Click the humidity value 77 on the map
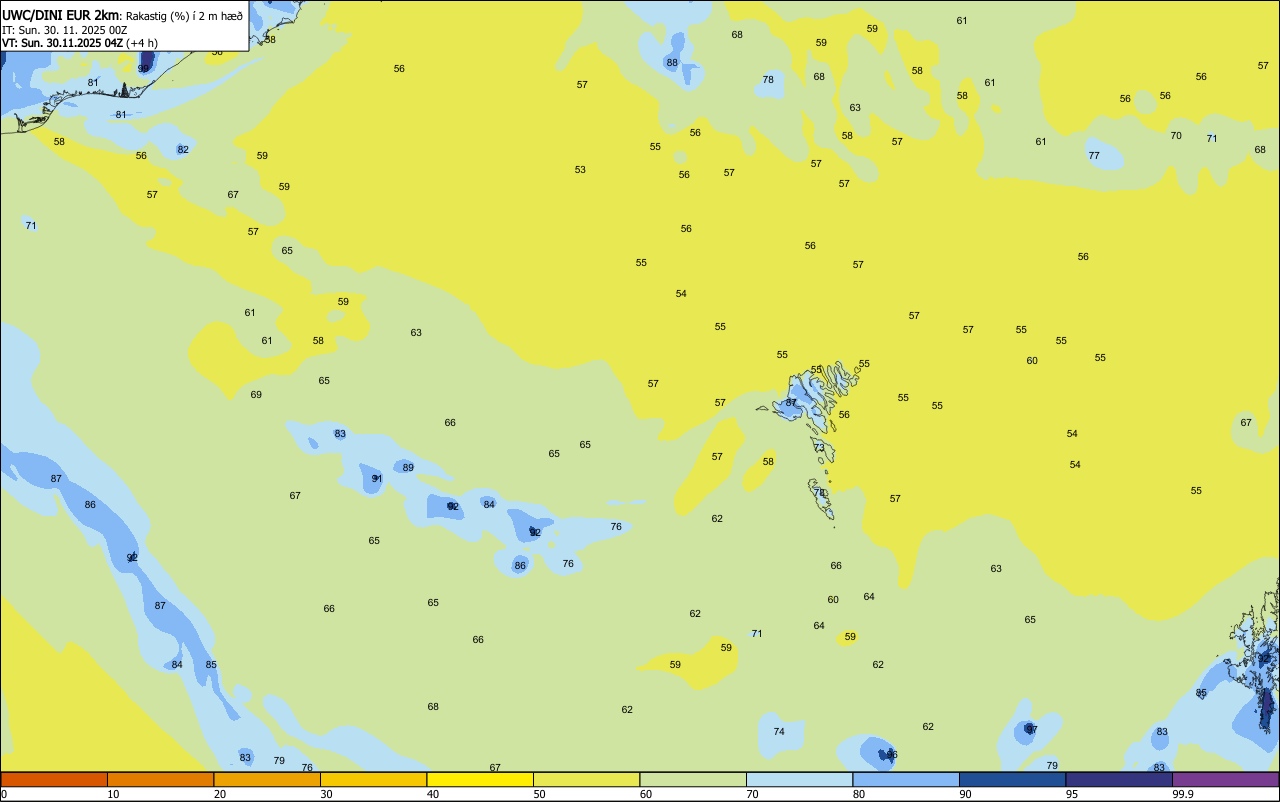The height and width of the screenshot is (802, 1280). coord(1094,156)
